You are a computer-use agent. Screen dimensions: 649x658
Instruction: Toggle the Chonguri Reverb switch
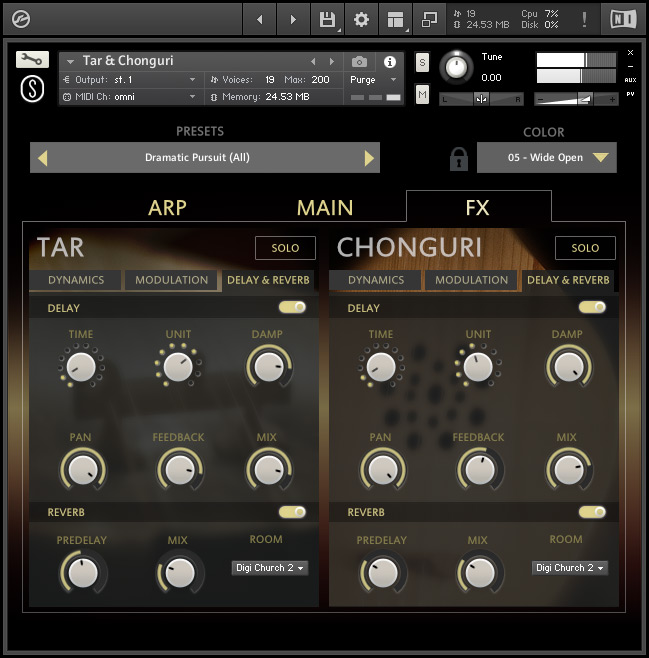click(x=592, y=512)
